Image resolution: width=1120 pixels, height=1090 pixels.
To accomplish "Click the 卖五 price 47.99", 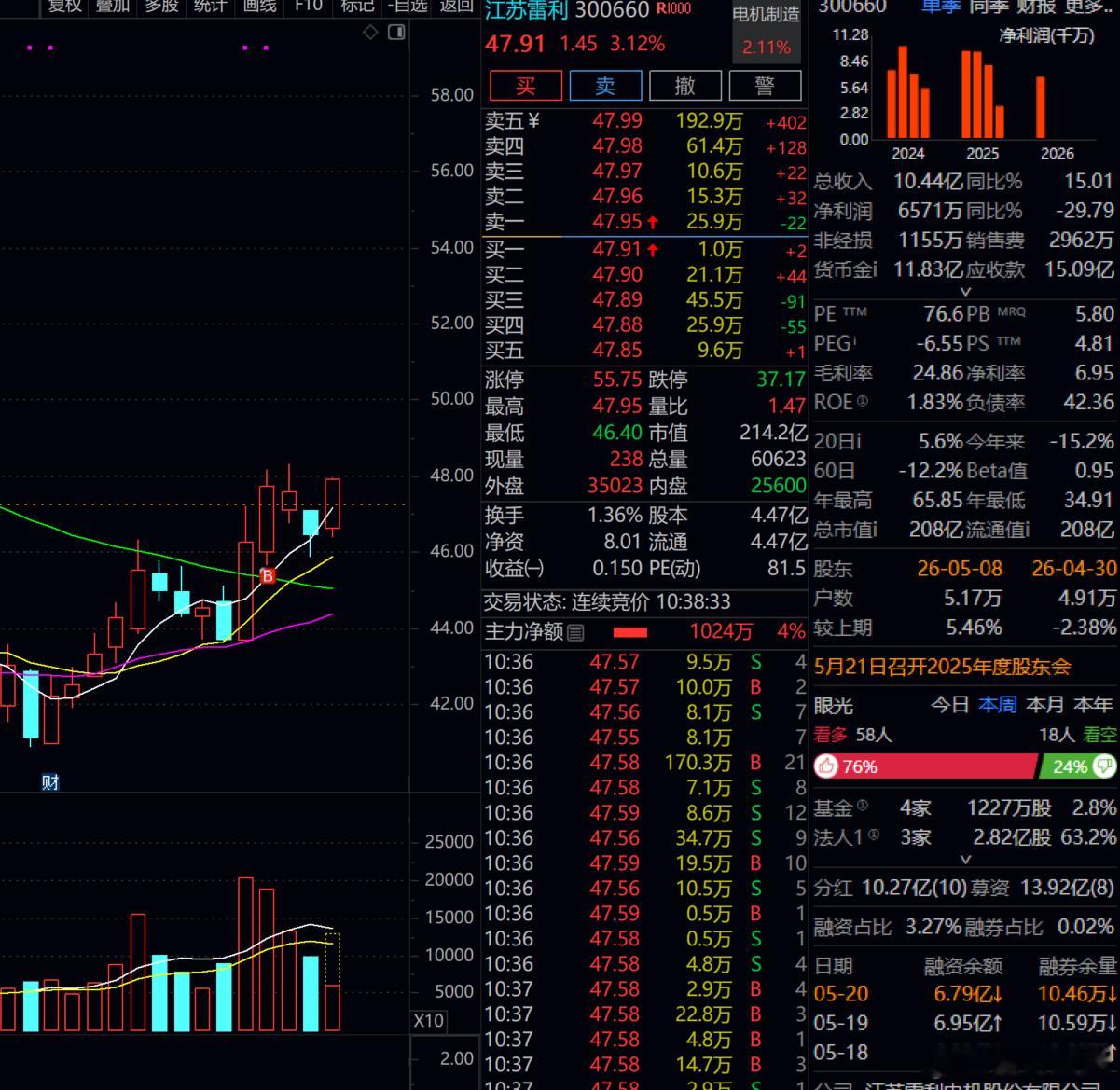I will pyautogui.click(x=617, y=120).
